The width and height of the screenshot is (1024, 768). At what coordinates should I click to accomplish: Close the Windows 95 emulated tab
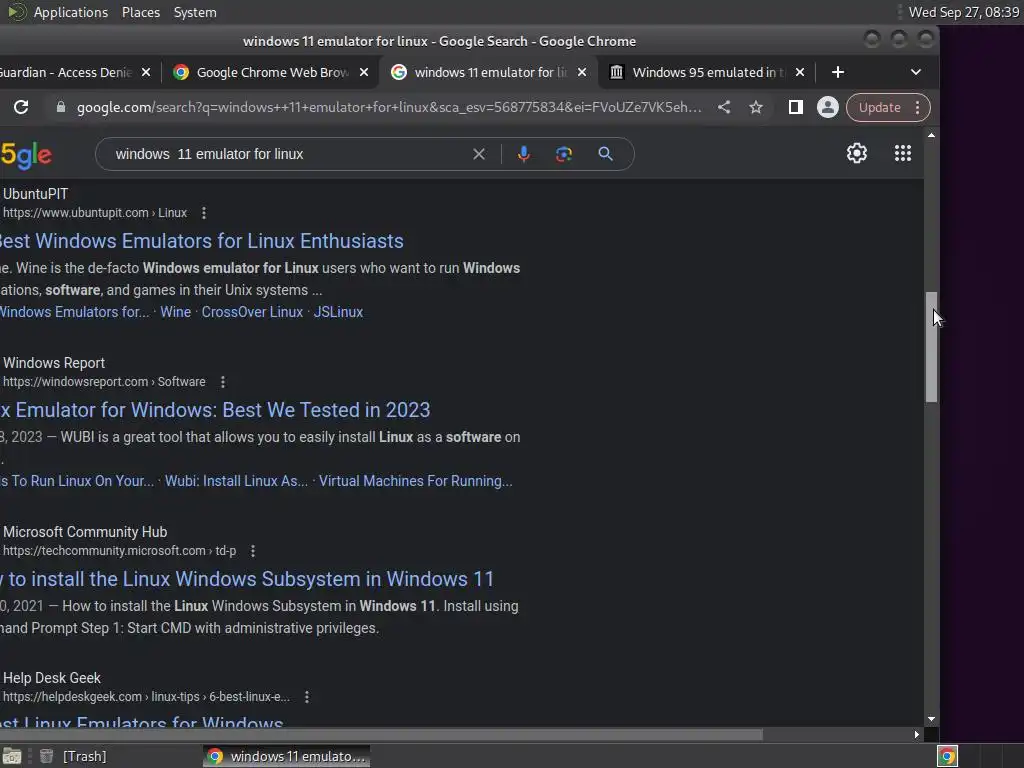[x=799, y=72]
